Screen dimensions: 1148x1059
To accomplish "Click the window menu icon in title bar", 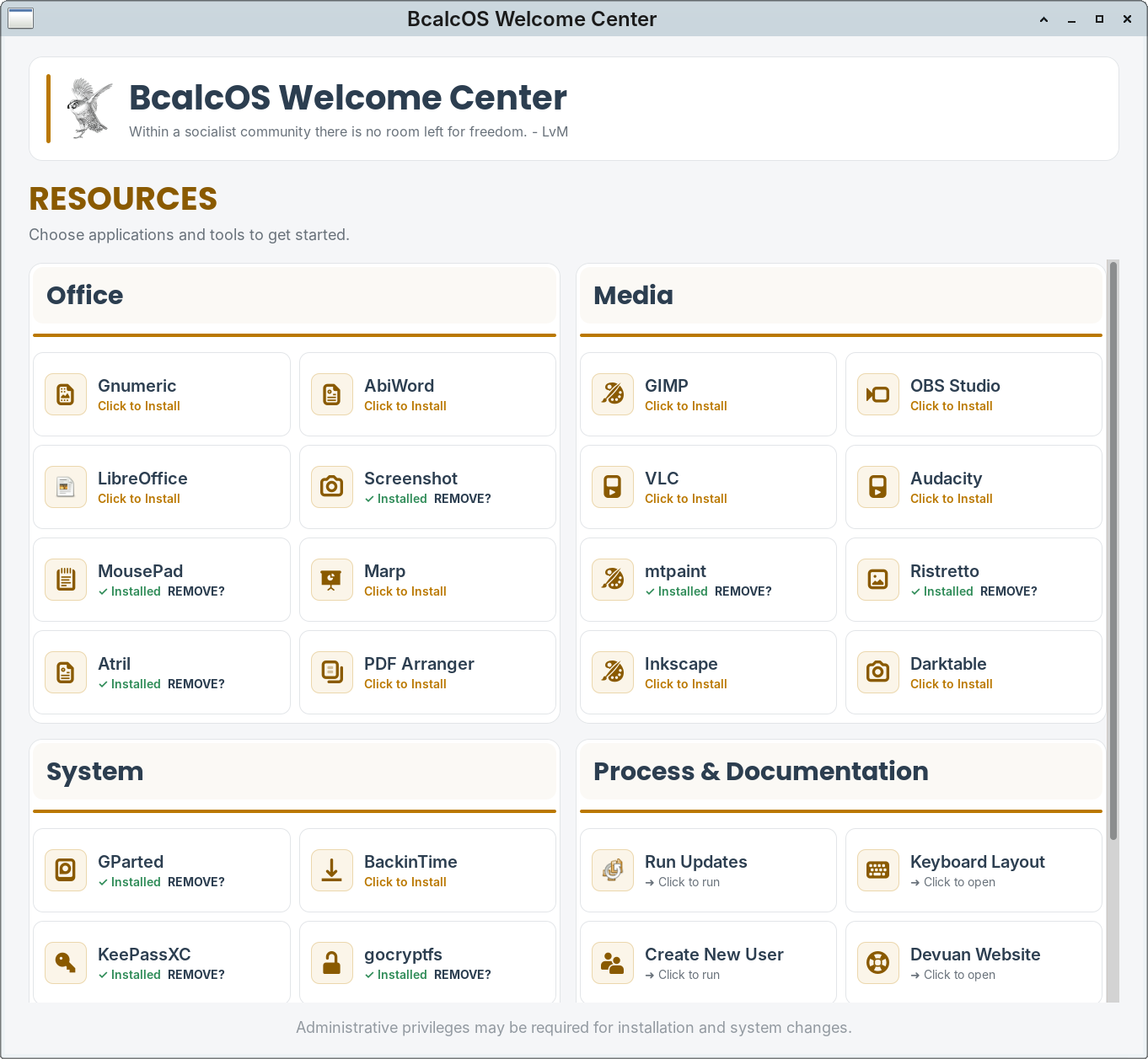I will pos(21,18).
